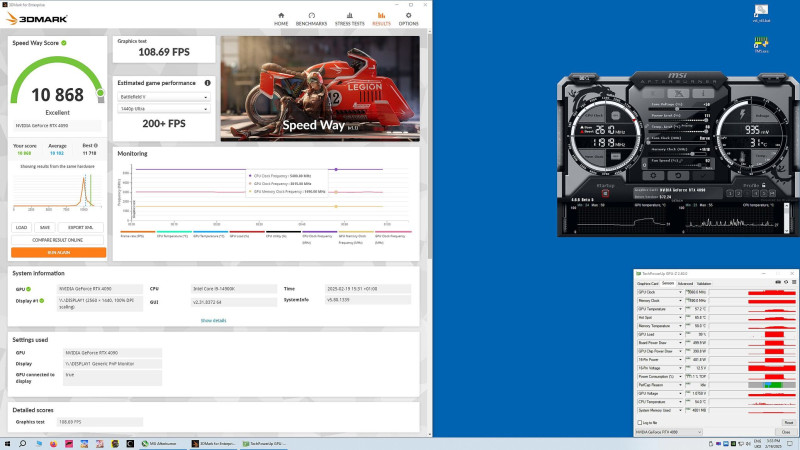Click the Afterburner reset button
The height and width of the screenshot is (450, 800).
678,176
